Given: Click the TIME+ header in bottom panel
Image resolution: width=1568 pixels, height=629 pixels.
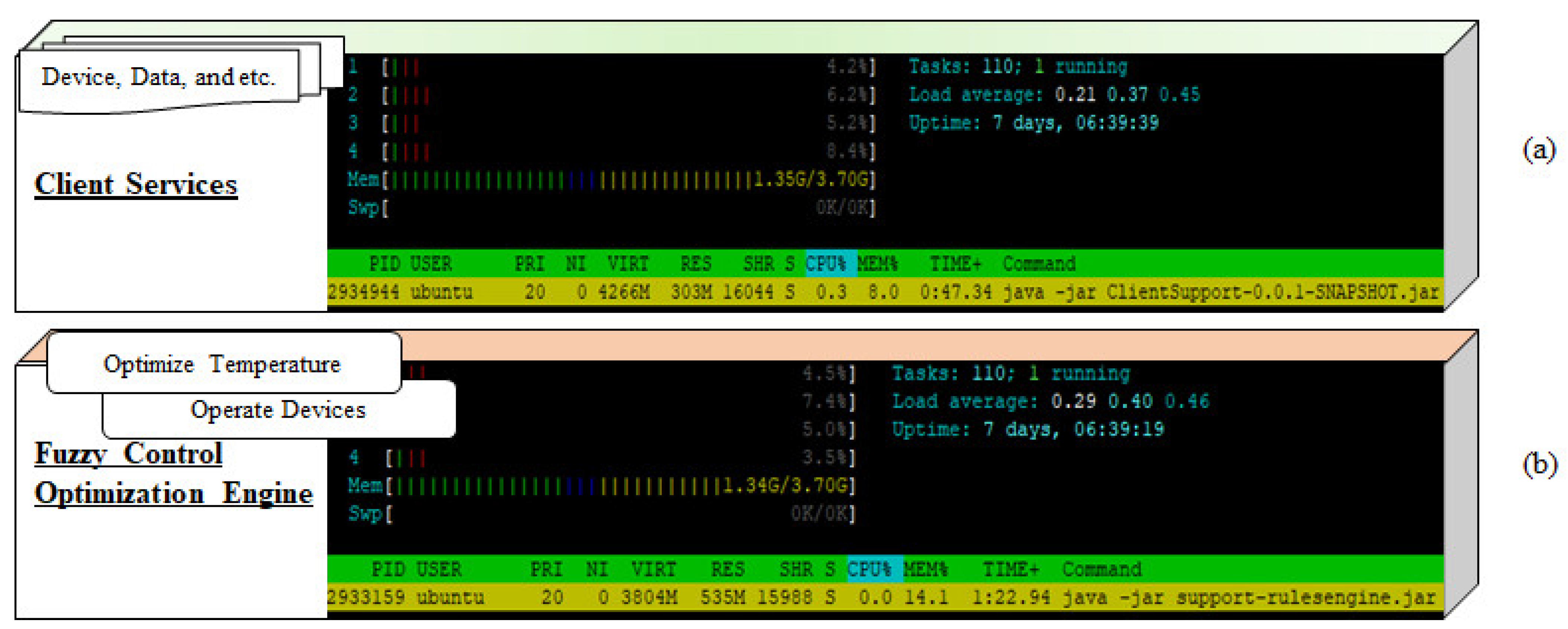Looking at the screenshot, I should click(x=1011, y=569).
